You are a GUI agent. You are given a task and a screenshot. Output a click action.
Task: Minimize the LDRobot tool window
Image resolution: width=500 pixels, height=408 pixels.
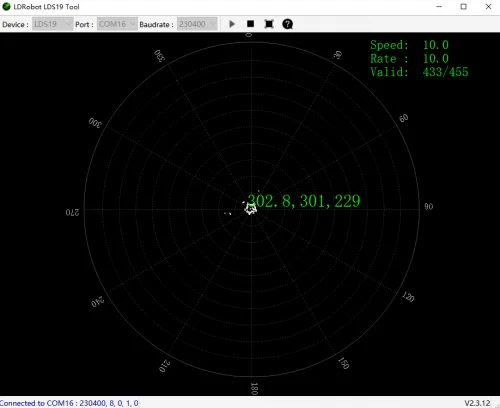(x=439, y=7)
